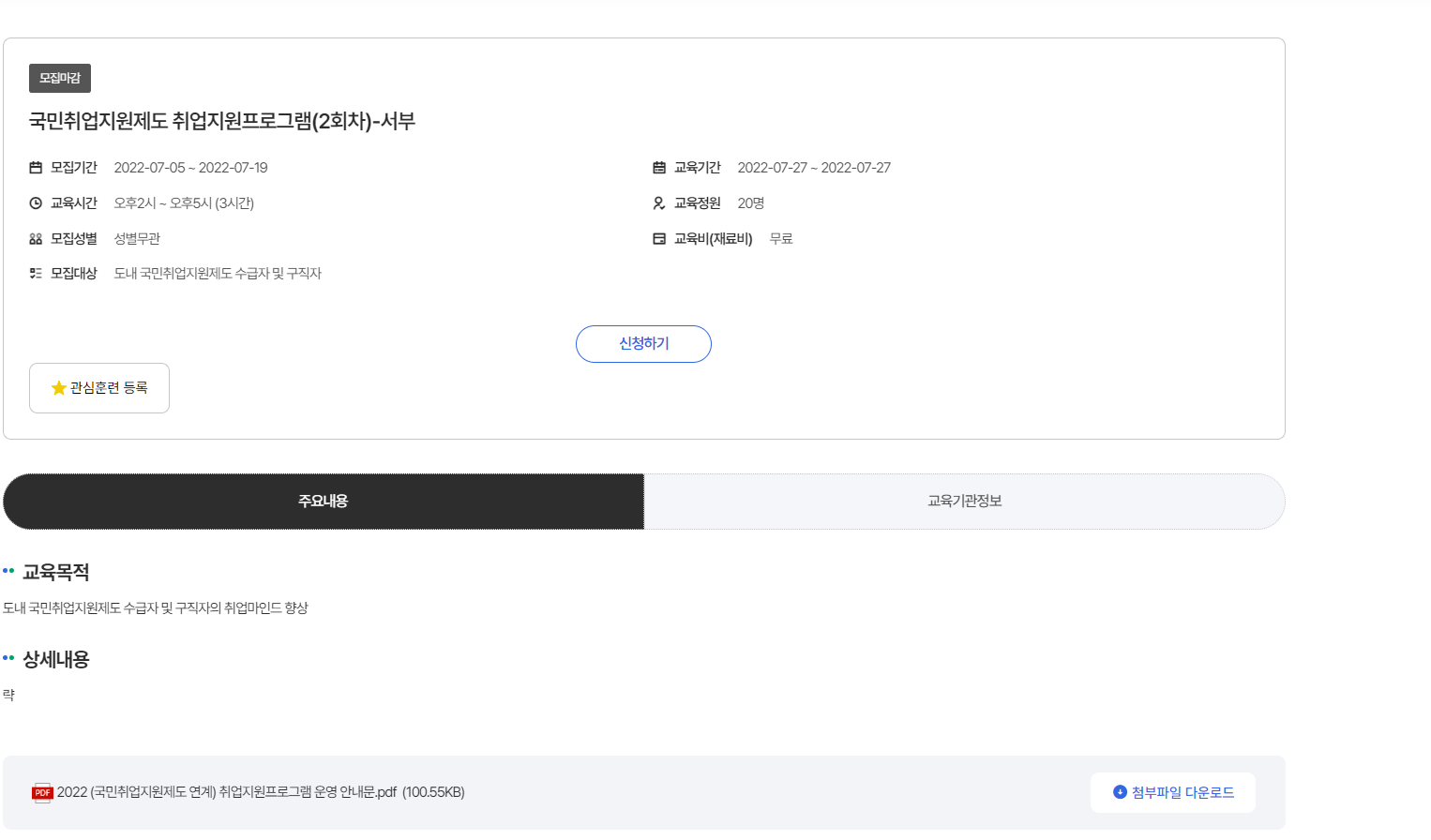The width and height of the screenshot is (1431, 840).
Task: Click the 모집기간 calendar icon
Action: 36,168
